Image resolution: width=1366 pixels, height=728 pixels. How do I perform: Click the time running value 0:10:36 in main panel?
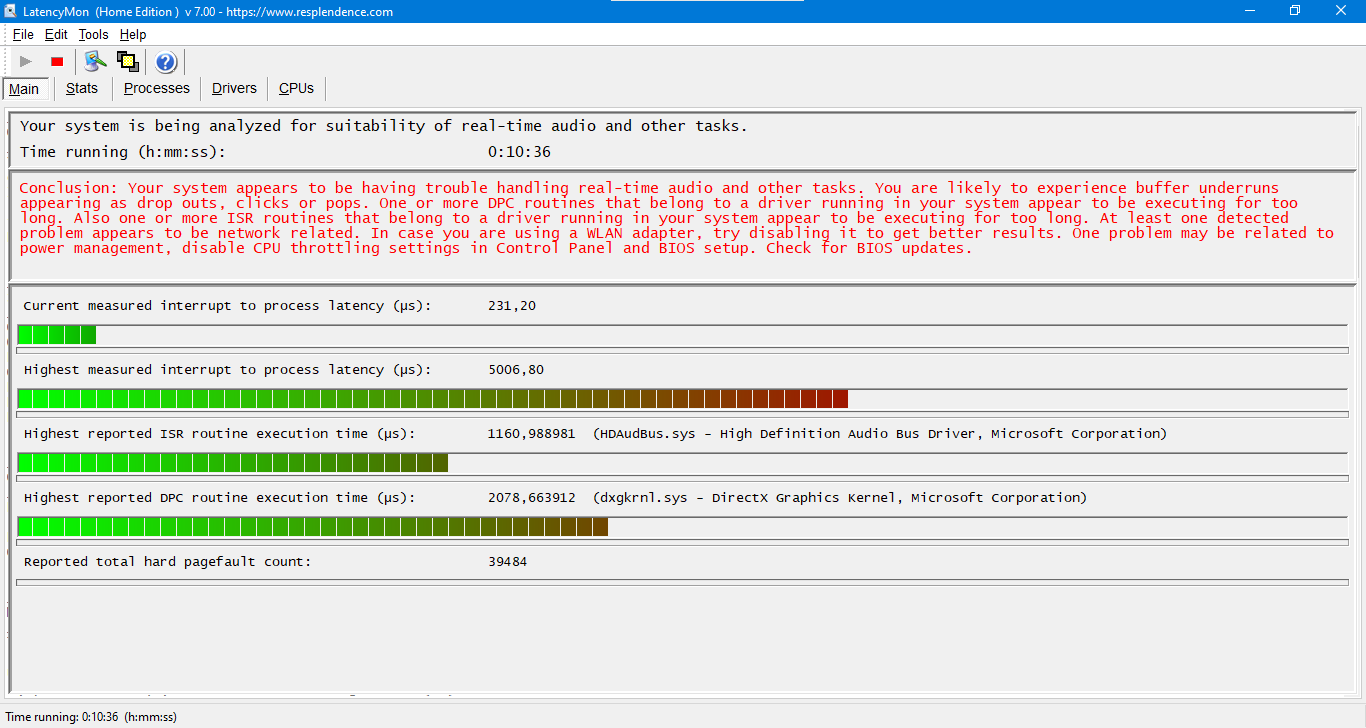click(x=519, y=152)
